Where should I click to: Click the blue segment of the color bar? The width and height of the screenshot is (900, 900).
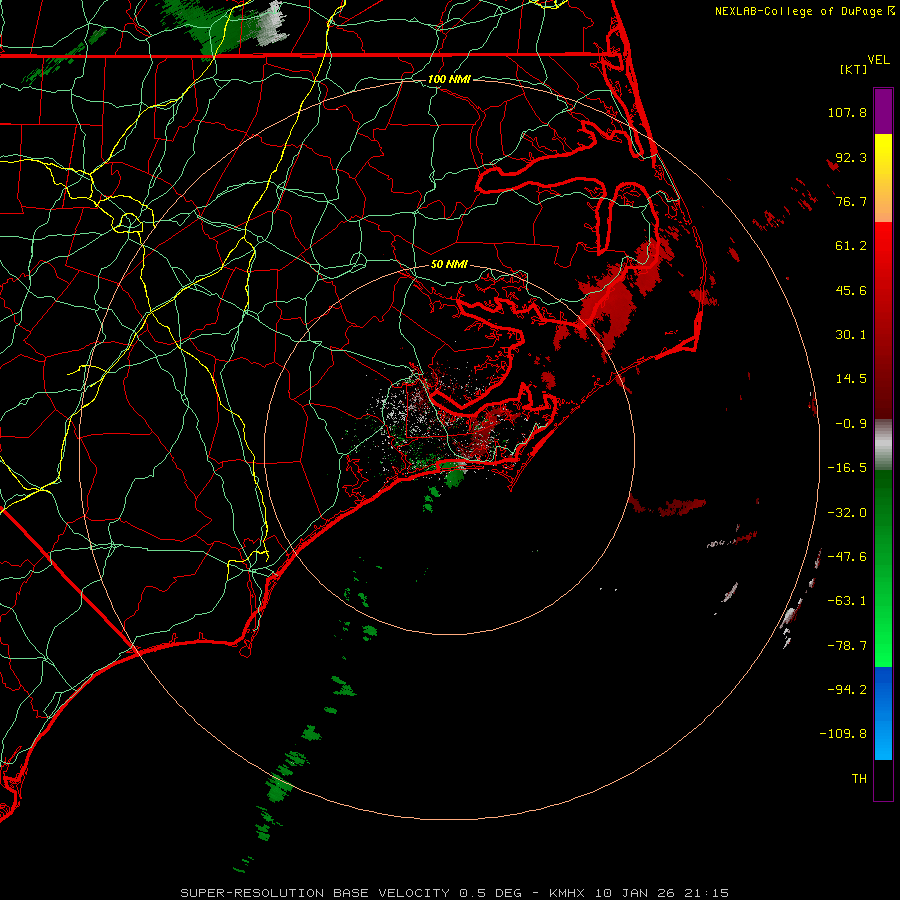tap(883, 713)
